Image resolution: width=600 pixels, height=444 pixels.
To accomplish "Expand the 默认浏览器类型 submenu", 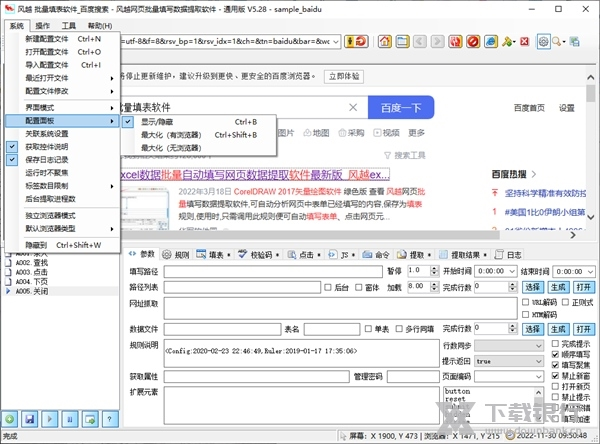I will 63,229.
